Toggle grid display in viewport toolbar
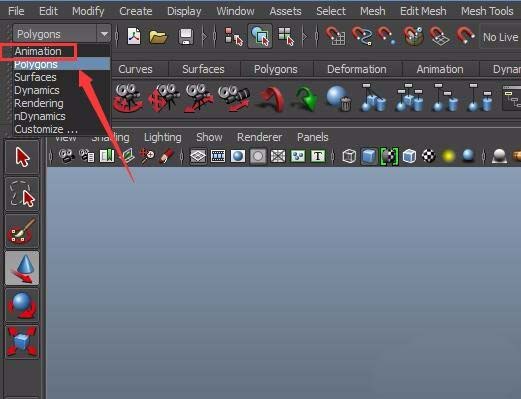 (x=198, y=156)
